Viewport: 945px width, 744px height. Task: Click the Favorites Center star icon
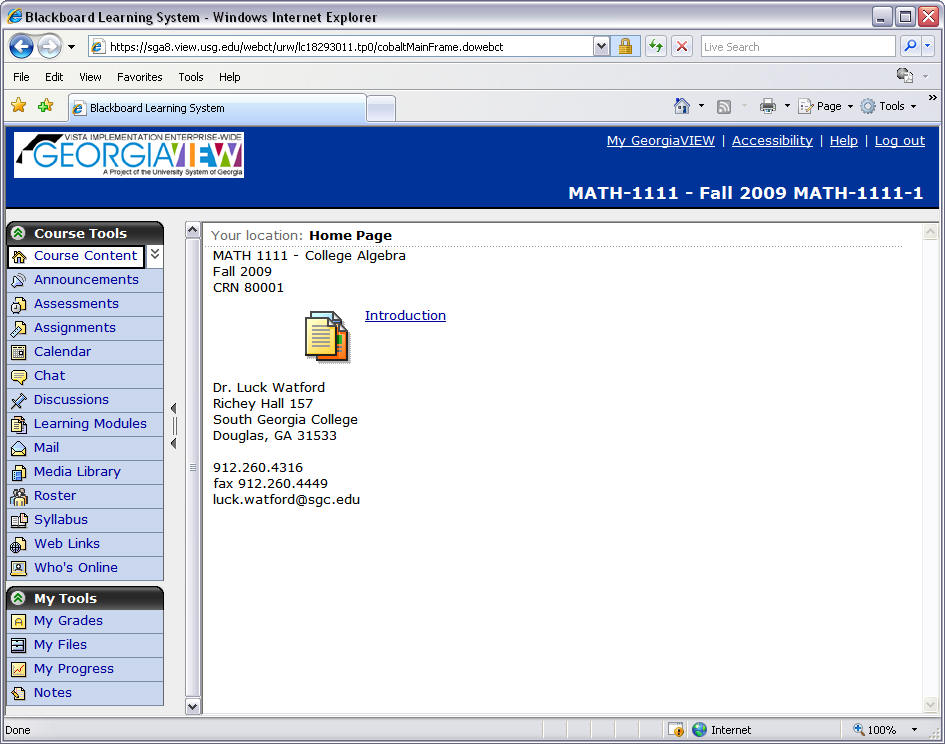point(19,106)
